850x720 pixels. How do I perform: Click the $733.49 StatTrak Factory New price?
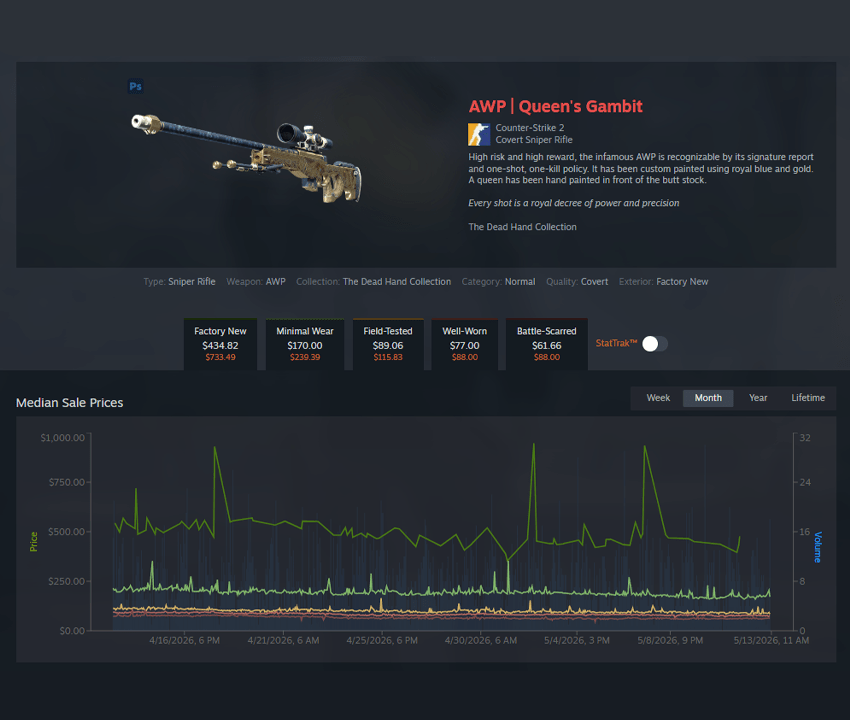click(x=220, y=357)
